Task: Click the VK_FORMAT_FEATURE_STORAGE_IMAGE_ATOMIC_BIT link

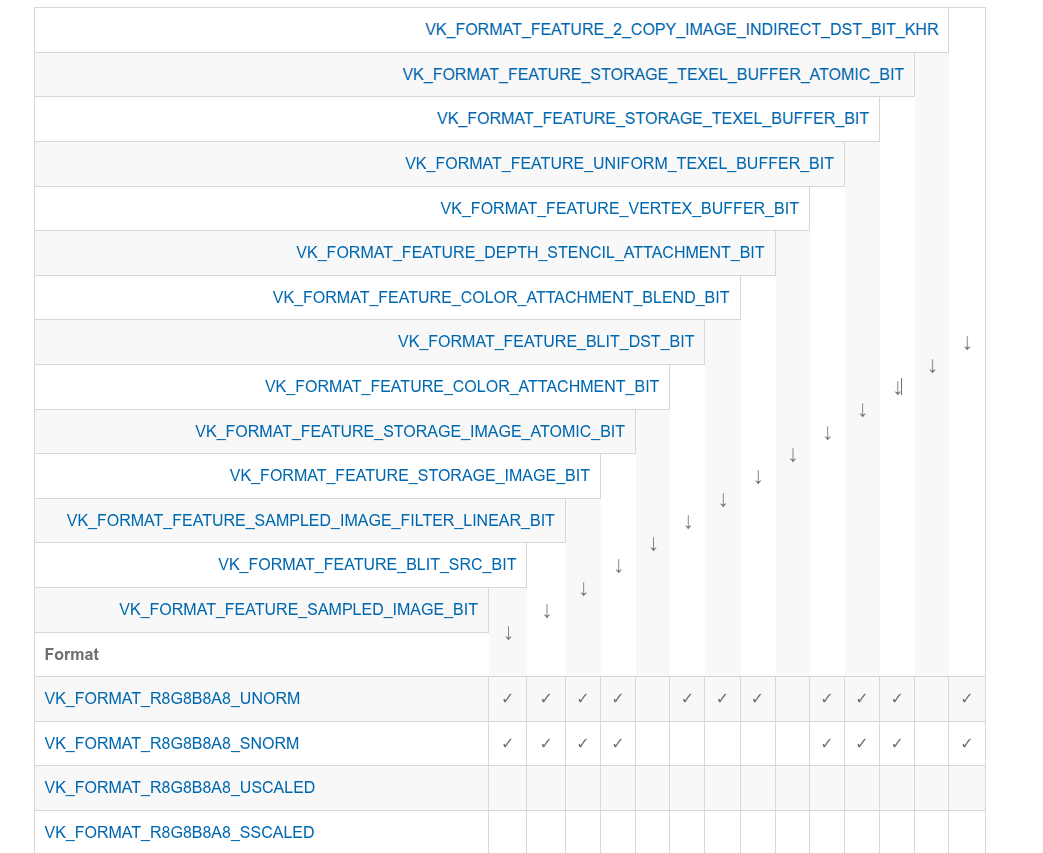Action: click(410, 432)
